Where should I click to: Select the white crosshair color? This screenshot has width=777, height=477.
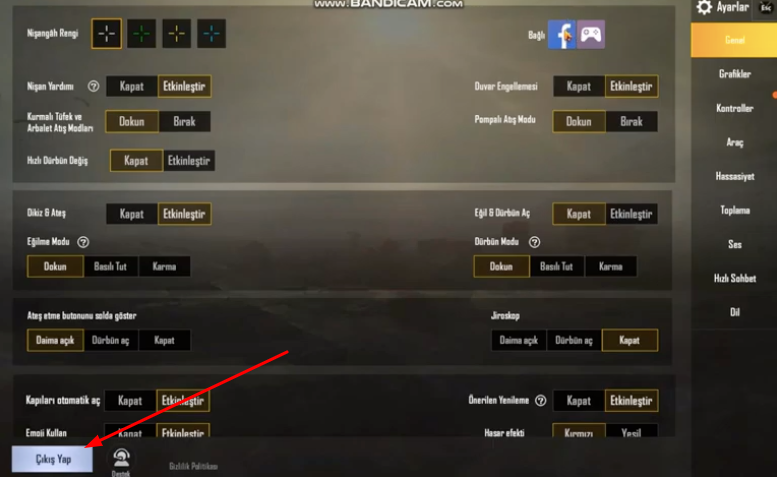pyautogui.click(x=106, y=34)
